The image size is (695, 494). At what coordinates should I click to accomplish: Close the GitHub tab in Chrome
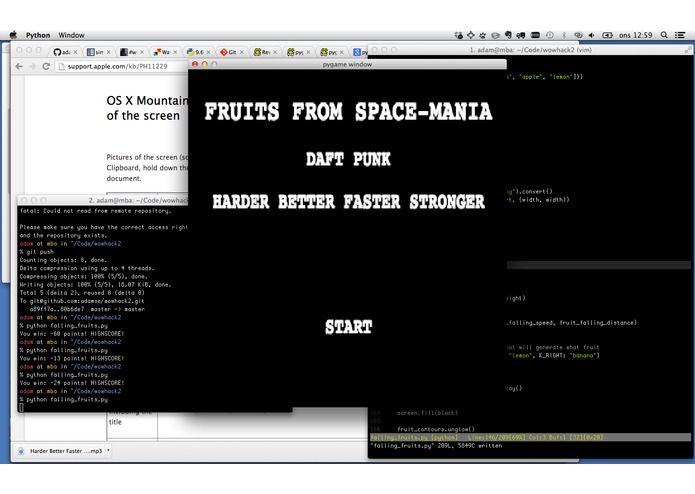coord(75,52)
